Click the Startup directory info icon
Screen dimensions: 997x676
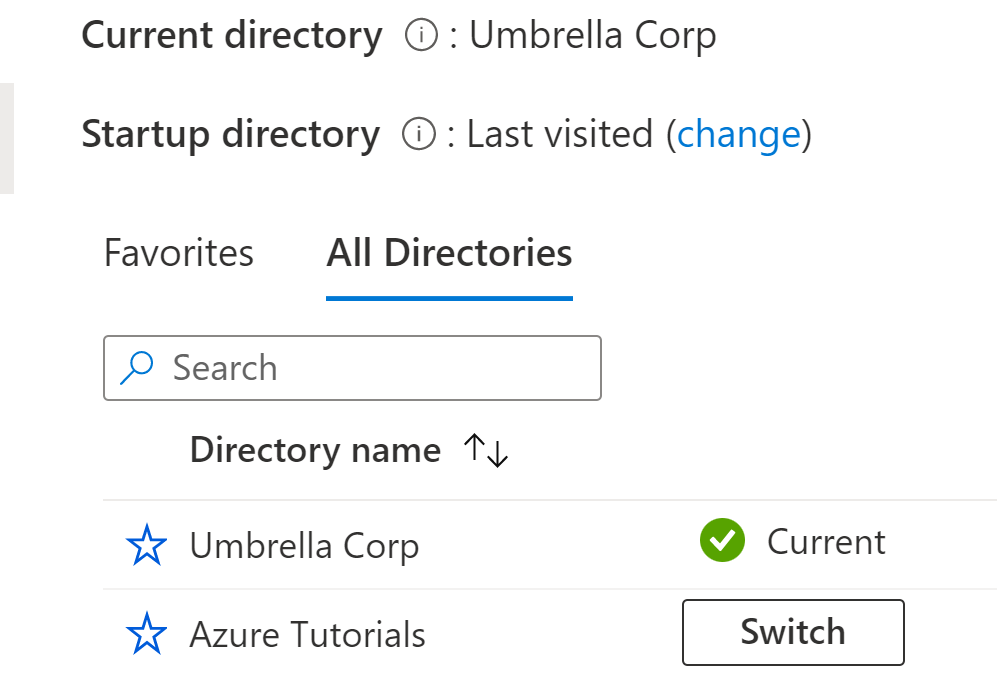click(418, 134)
